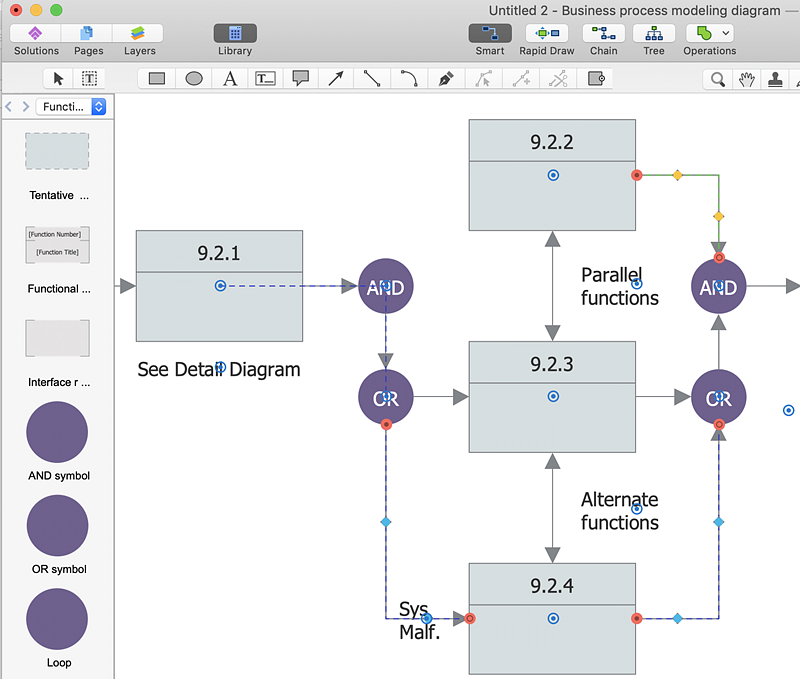Choose the Pen drawing tool
Viewport: 800px width, 679px height.
(x=446, y=78)
